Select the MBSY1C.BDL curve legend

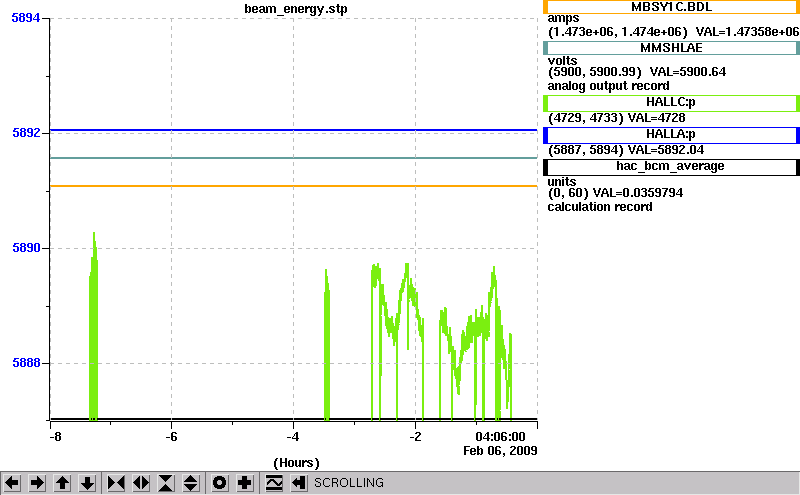click(x=671, y=7)
